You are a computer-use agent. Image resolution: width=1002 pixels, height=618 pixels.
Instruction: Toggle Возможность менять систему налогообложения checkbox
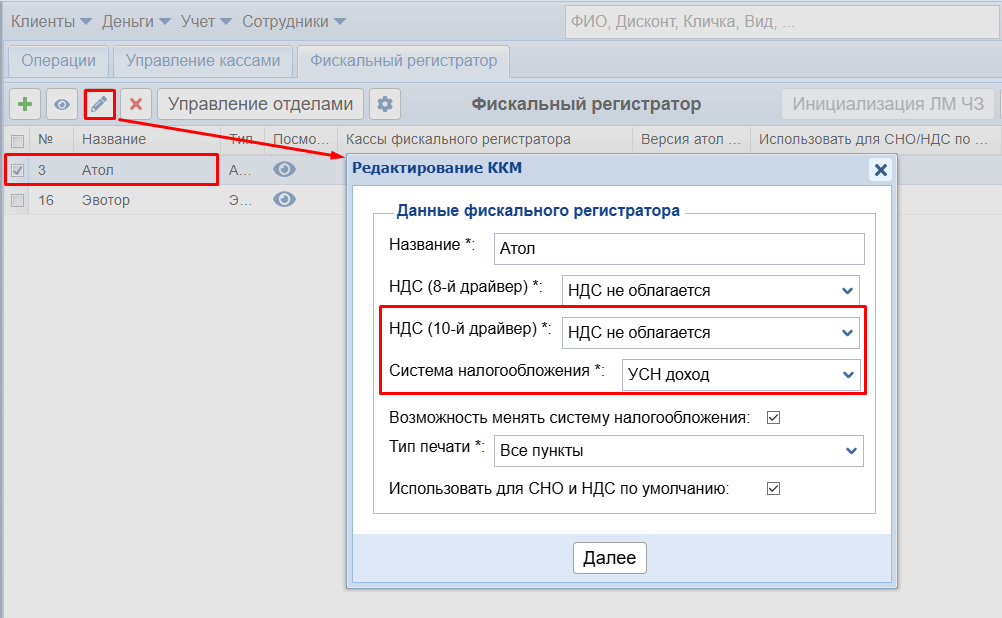pos(773,418)
